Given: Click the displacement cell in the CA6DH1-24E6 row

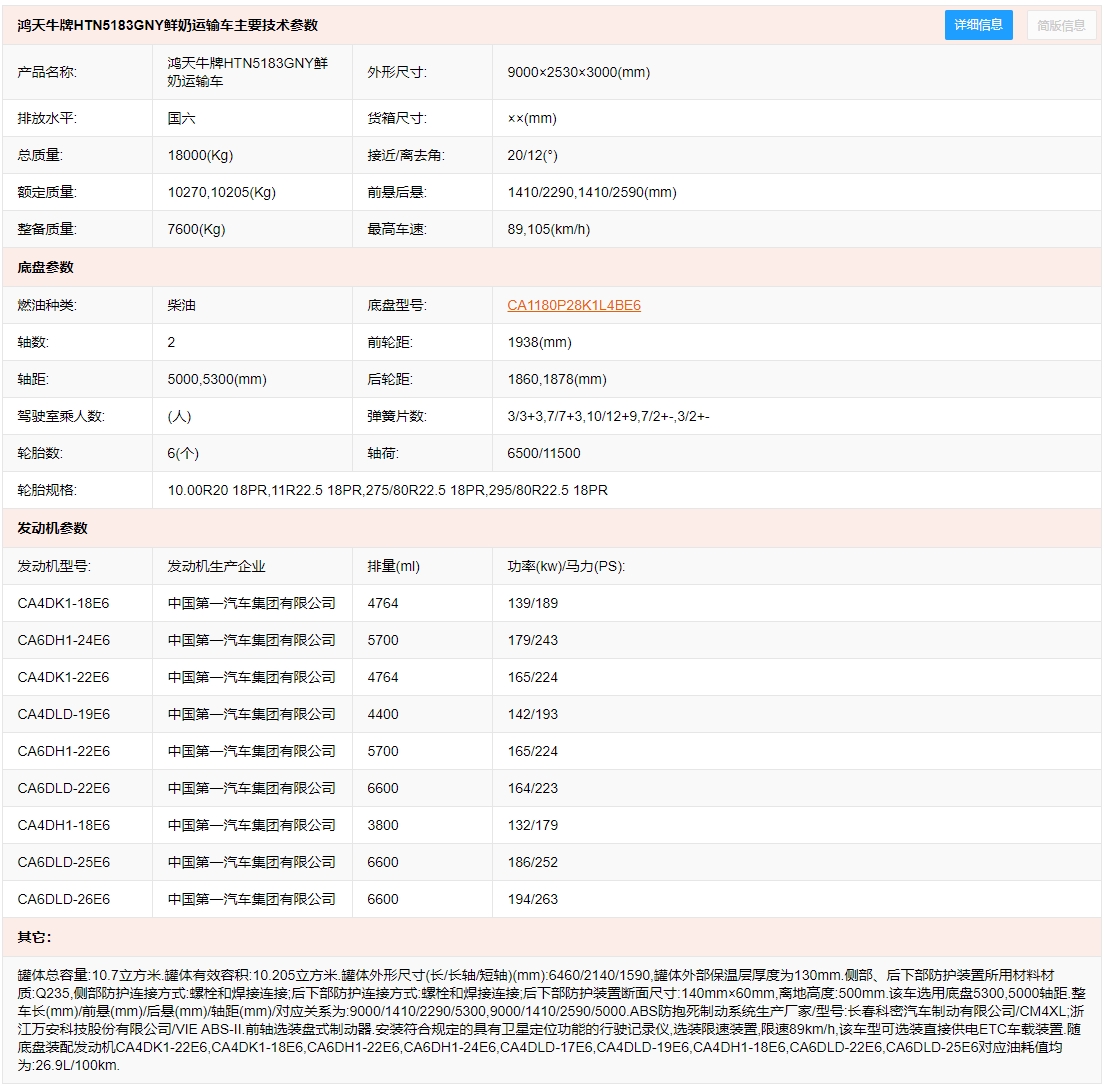Looking at the screenshot, I should pos(422,640).
